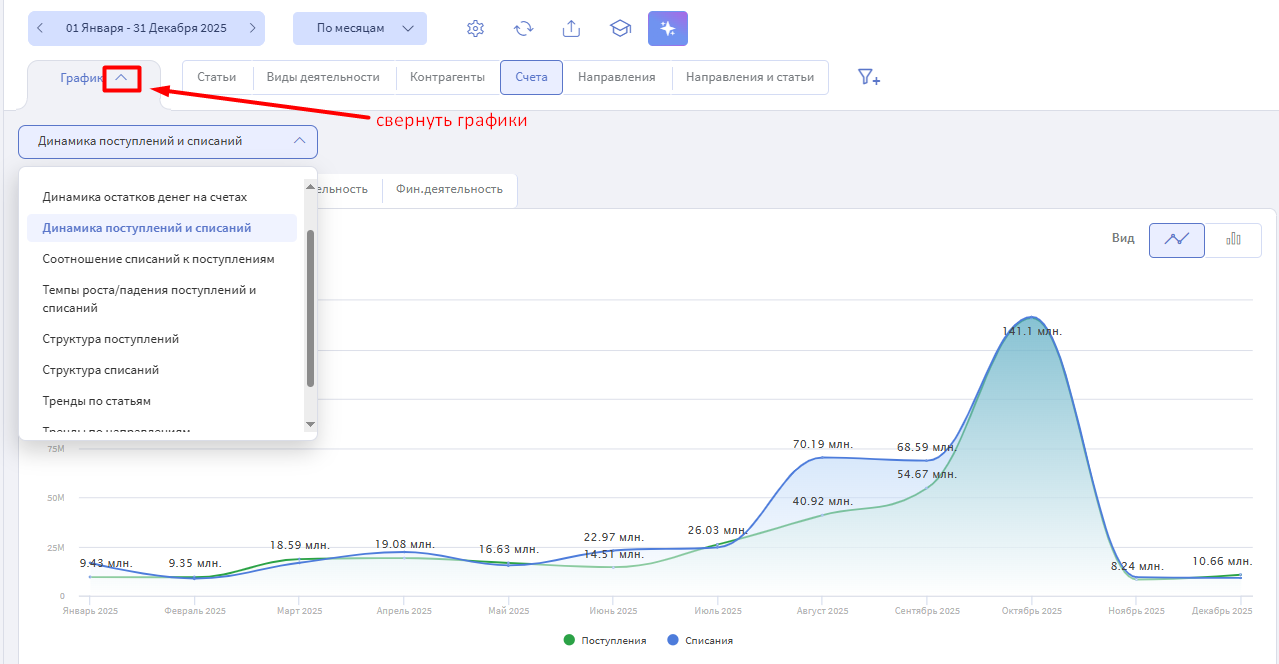Viewport: 1279px width, 664px height.
Task: Click the AI sparkle button
Action: point(667,29)
